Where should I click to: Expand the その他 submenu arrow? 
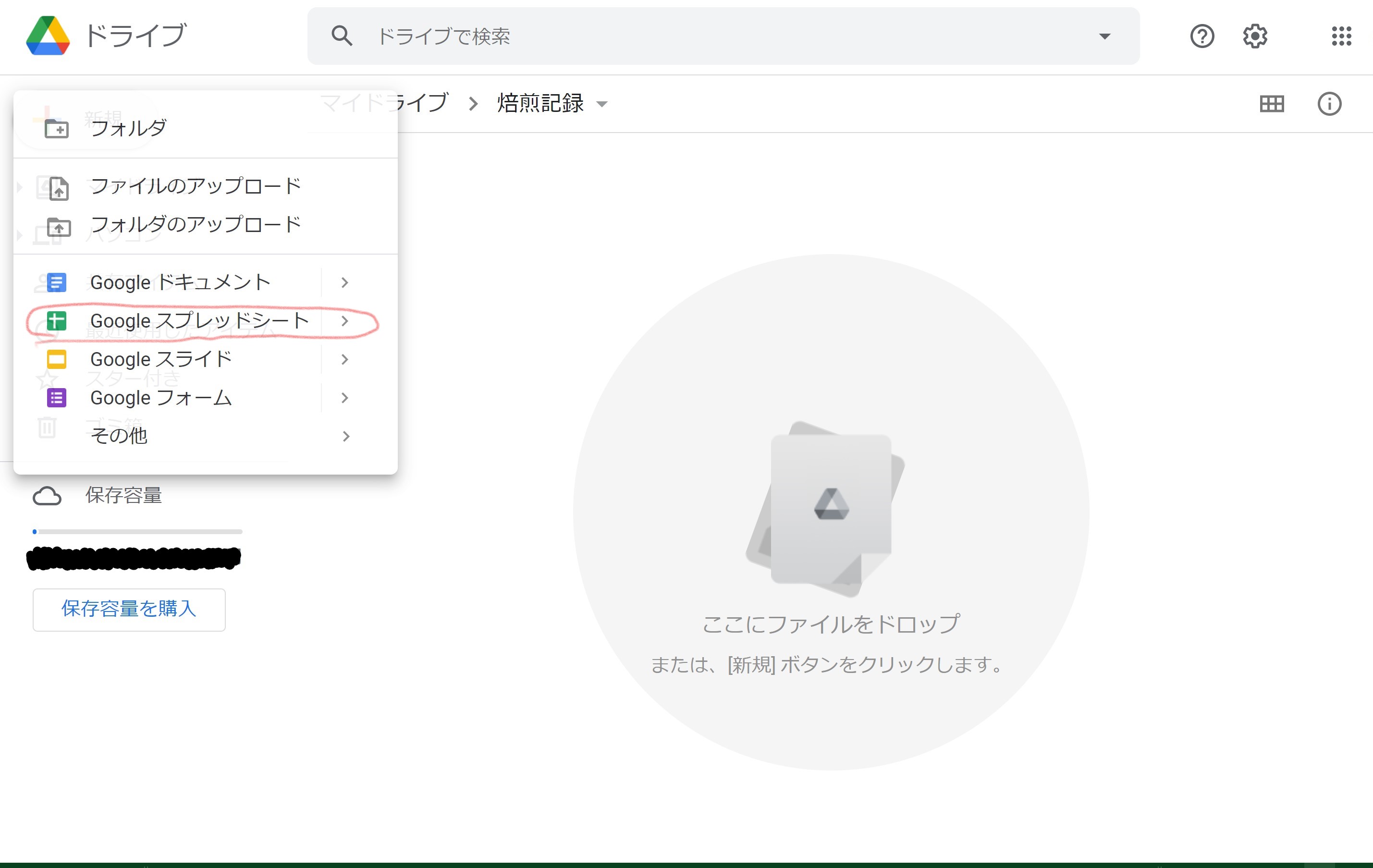point(345,436)
